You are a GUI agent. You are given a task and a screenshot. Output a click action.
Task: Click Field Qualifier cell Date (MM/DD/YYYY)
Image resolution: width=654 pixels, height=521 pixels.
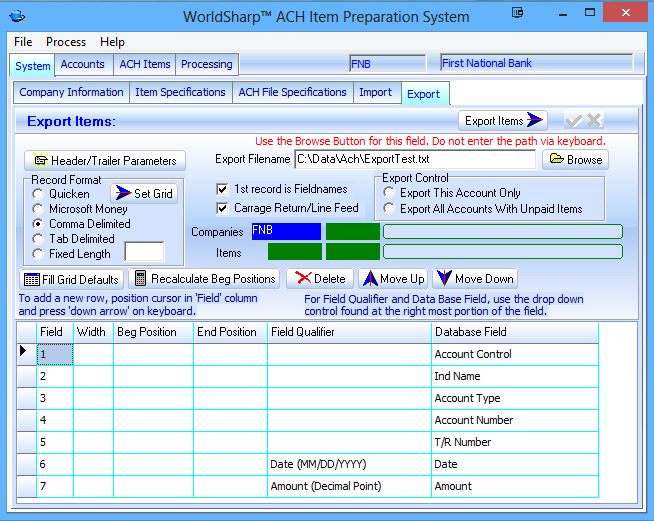coord(349,464)
